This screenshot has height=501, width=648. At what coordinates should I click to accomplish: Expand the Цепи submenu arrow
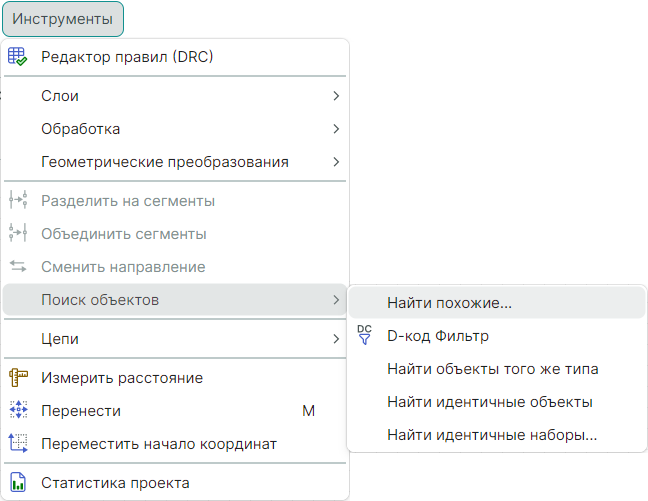336,339
